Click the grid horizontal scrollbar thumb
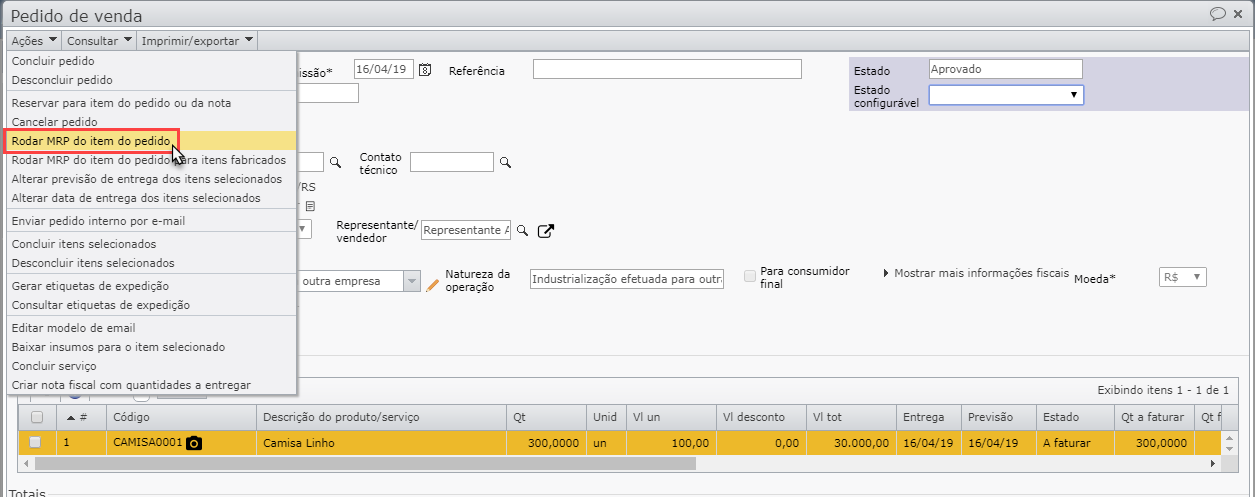 pos(364,465)
